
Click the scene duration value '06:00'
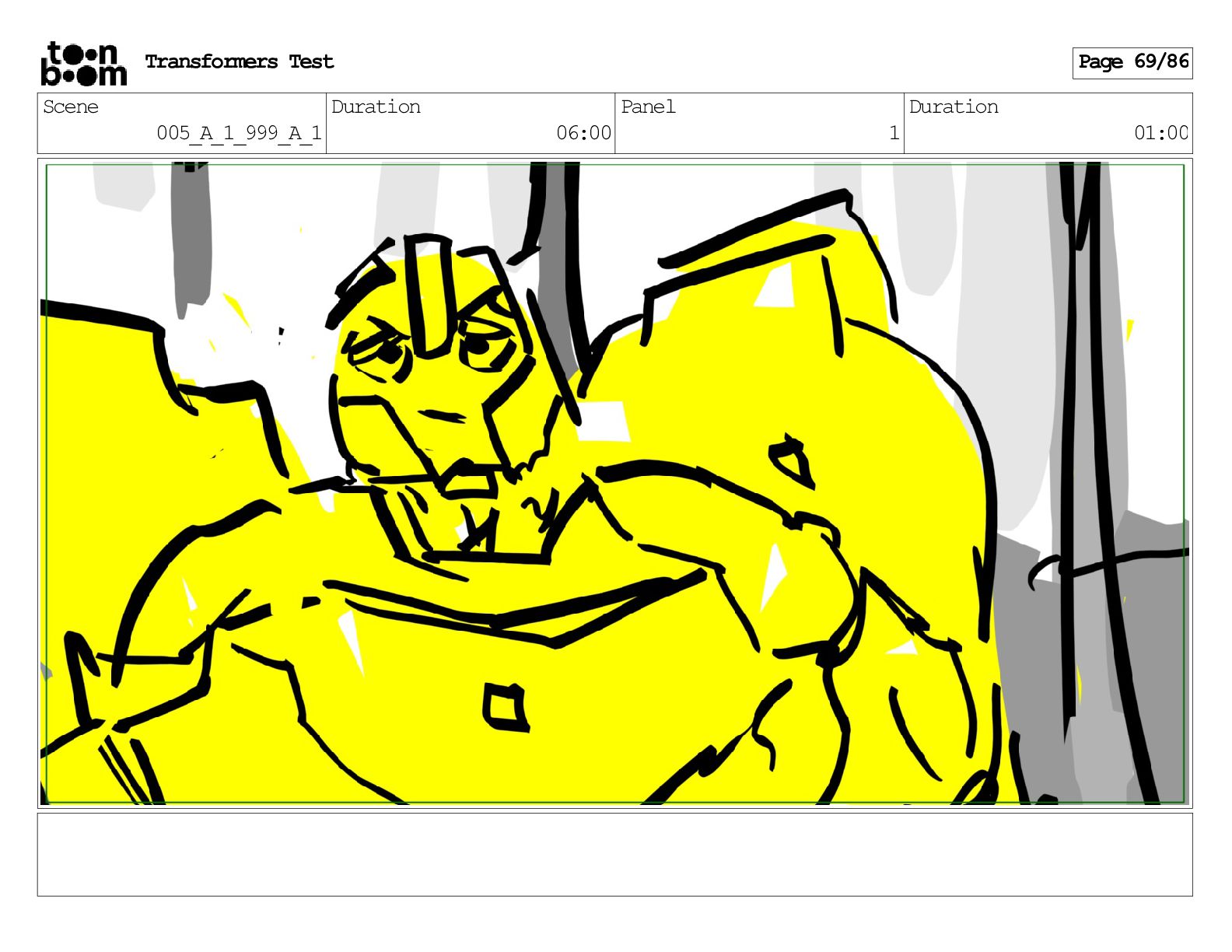coord(583,133)
